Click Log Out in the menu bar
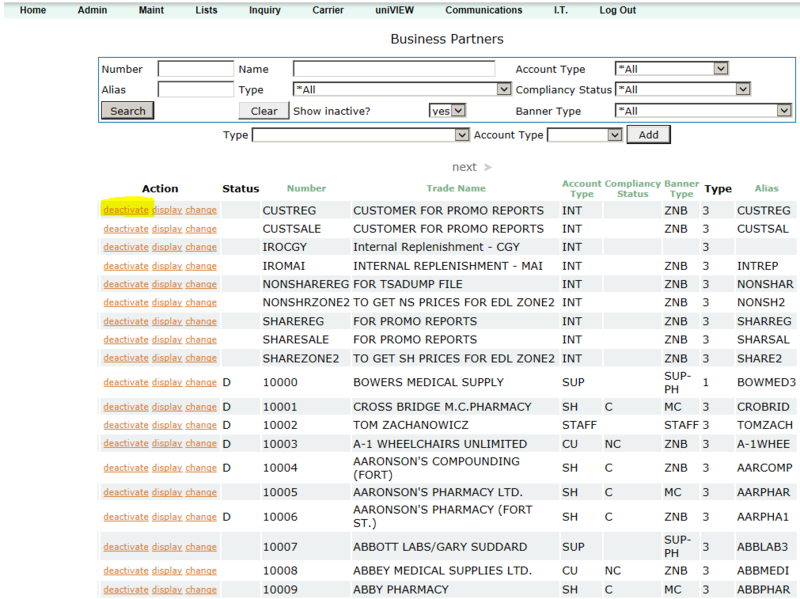 coord(617,10)
